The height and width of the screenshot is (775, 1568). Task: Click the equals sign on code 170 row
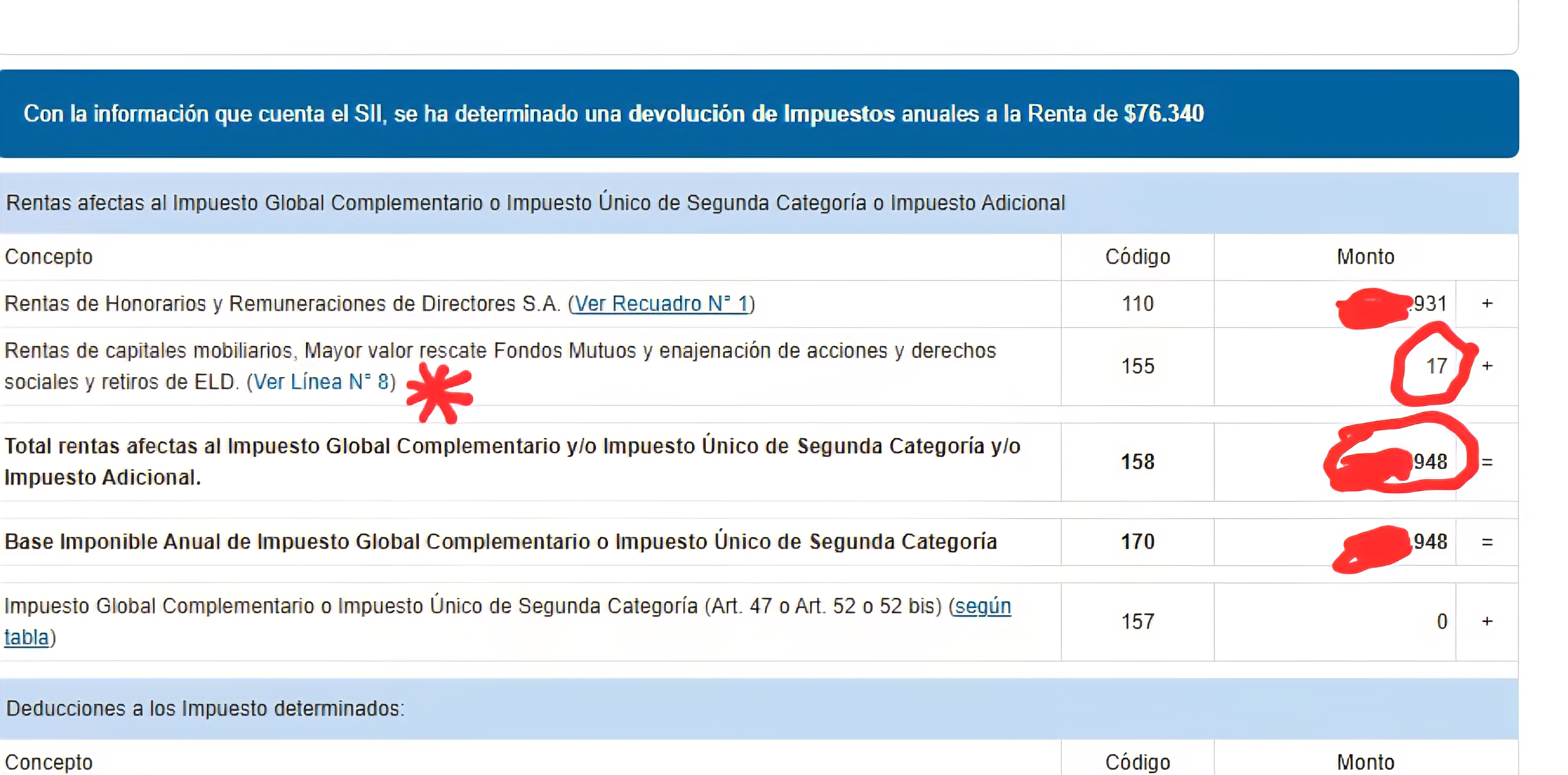point(1487,542)
